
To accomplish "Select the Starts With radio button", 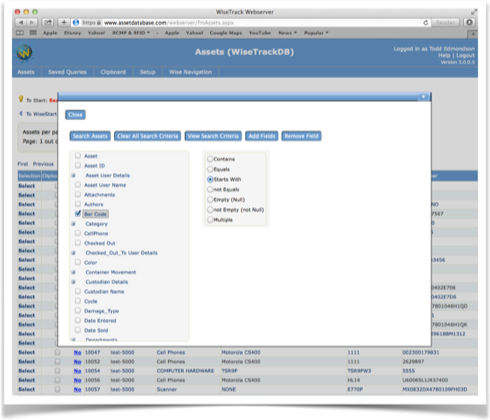I will (210, 179).
